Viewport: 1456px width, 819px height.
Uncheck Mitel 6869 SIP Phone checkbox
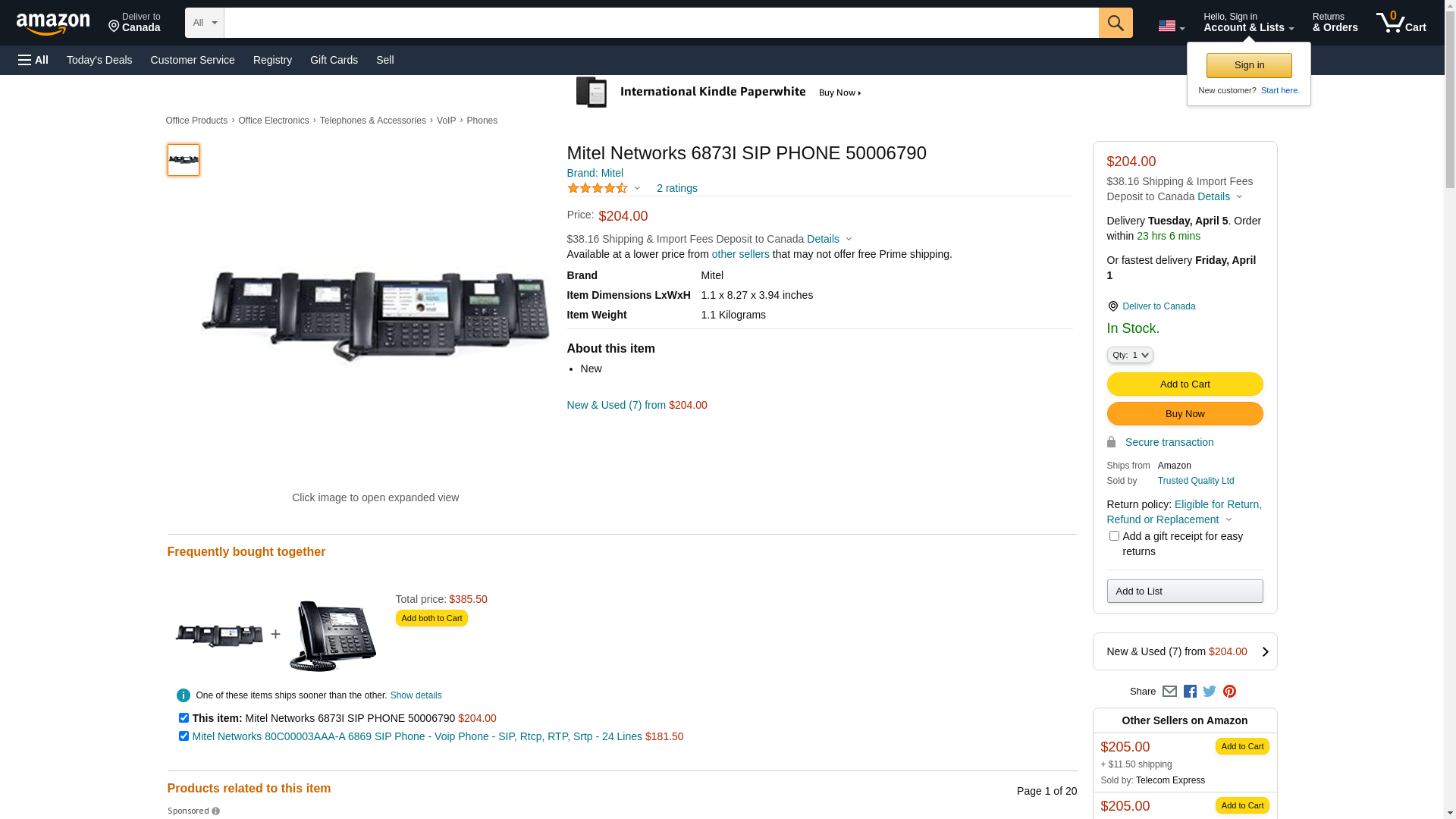[184, 736]
